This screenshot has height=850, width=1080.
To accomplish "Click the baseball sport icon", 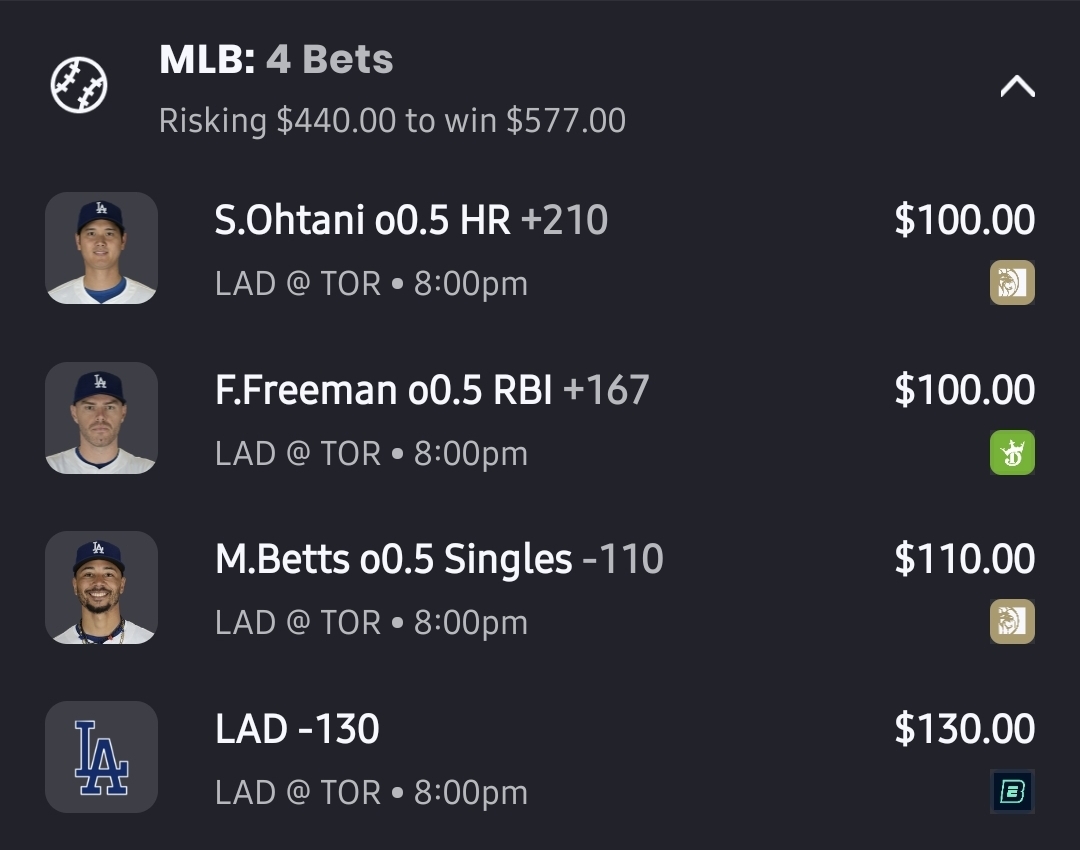I will pyautogui.click(x=79, y=86).
